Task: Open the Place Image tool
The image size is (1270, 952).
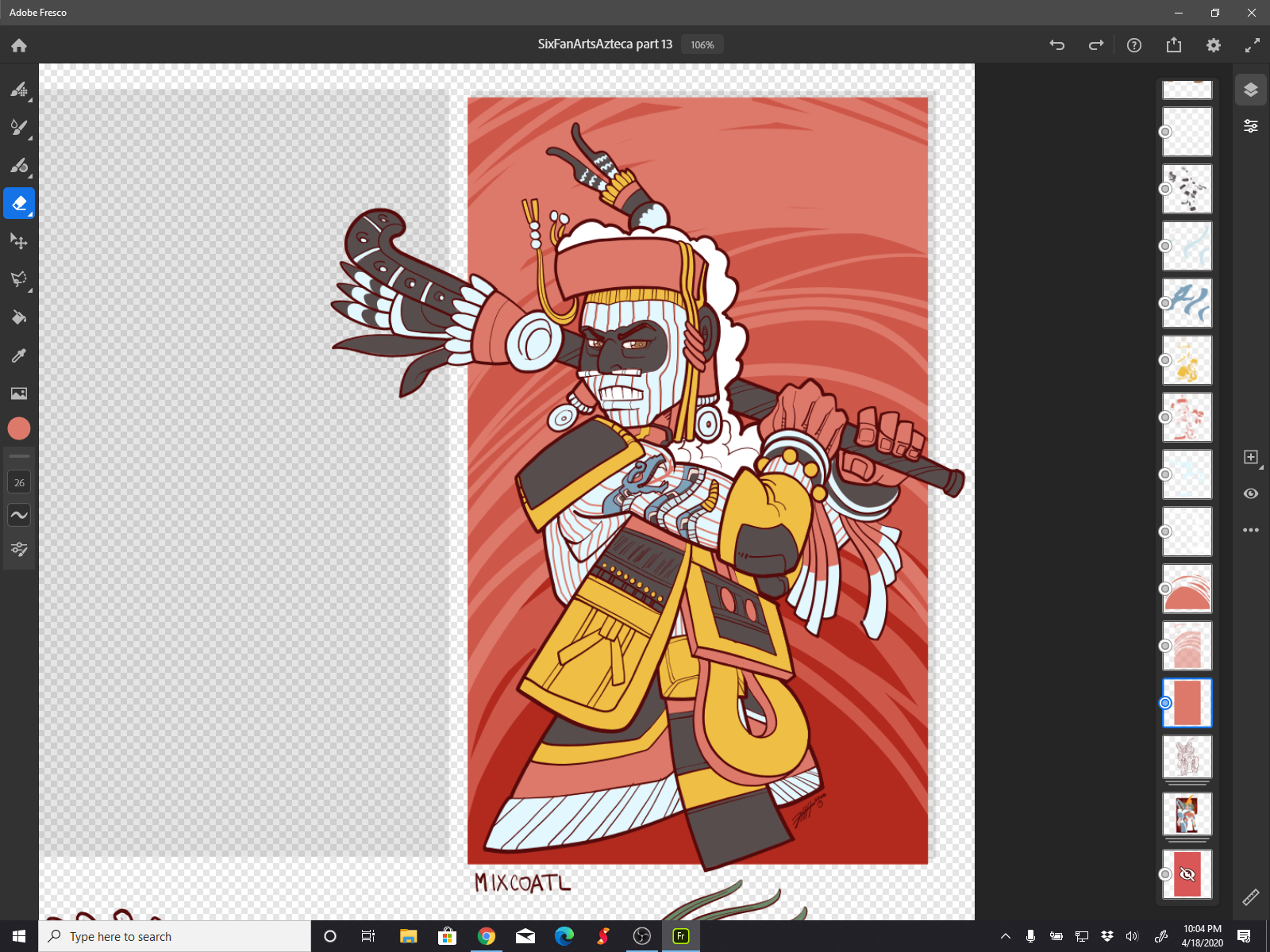Action: coord(19,393)
